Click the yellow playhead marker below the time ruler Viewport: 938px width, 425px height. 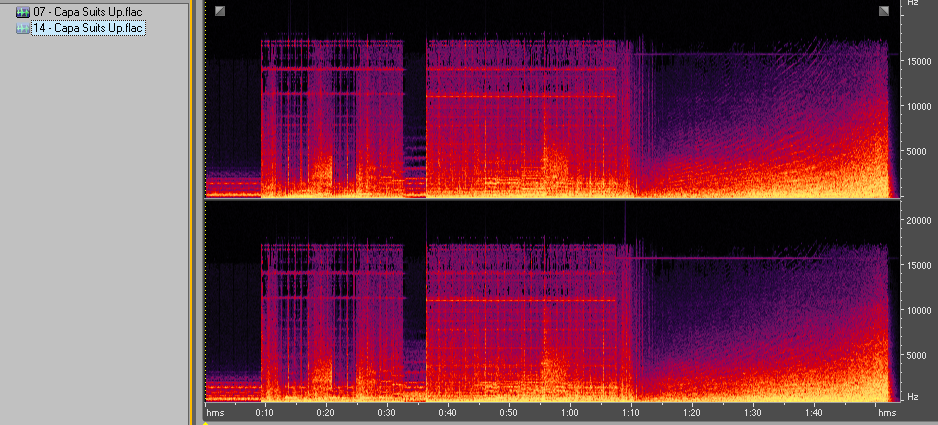click(205, 423)
